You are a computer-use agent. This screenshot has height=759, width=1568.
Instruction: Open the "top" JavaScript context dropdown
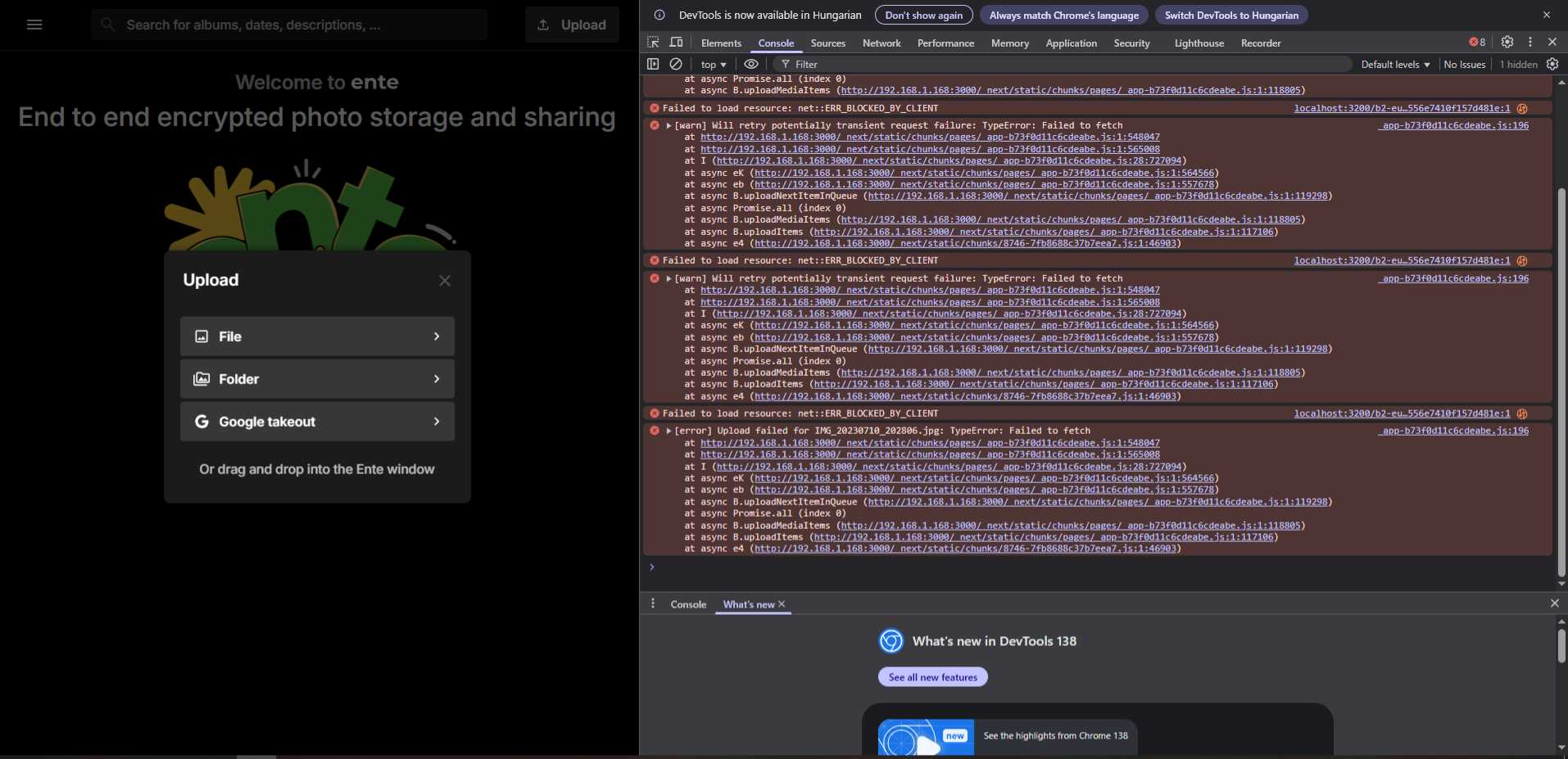(x=714, y=64)
